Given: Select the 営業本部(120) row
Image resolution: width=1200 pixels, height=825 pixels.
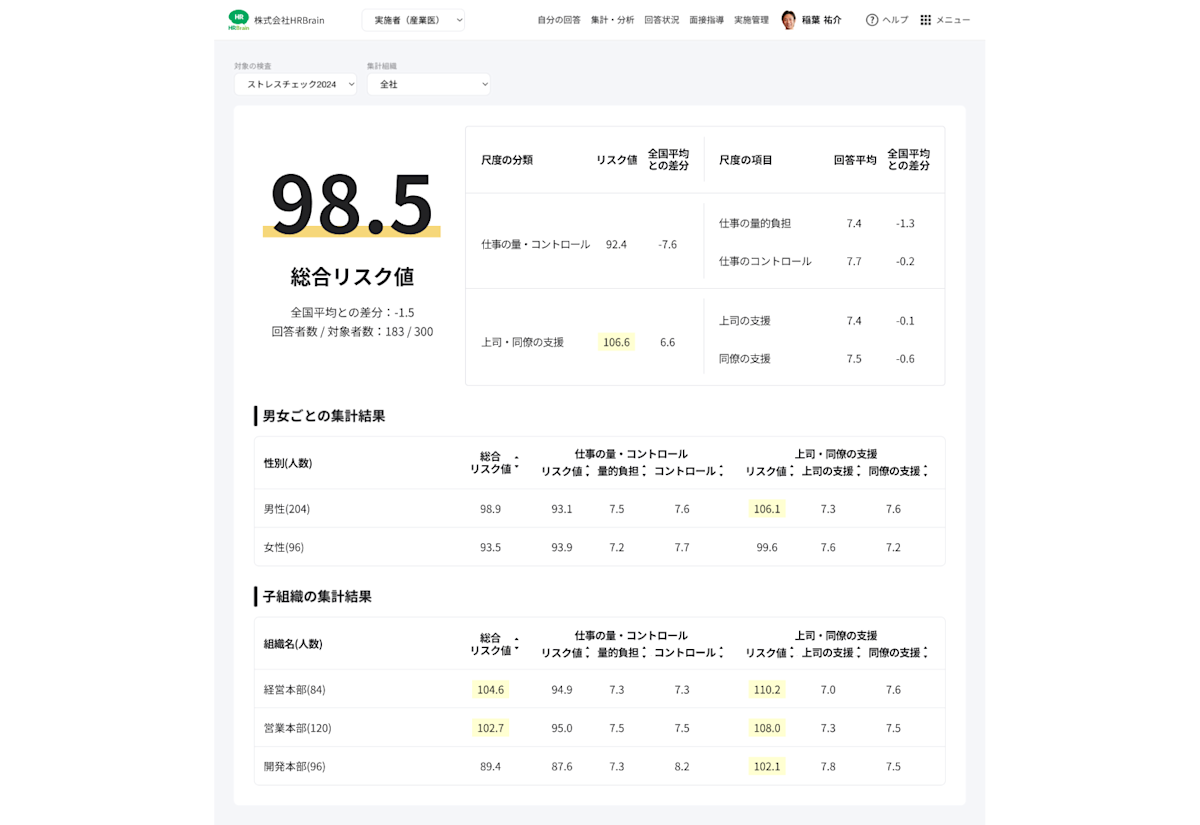Looking at the screenshot, I should point(600,728).
